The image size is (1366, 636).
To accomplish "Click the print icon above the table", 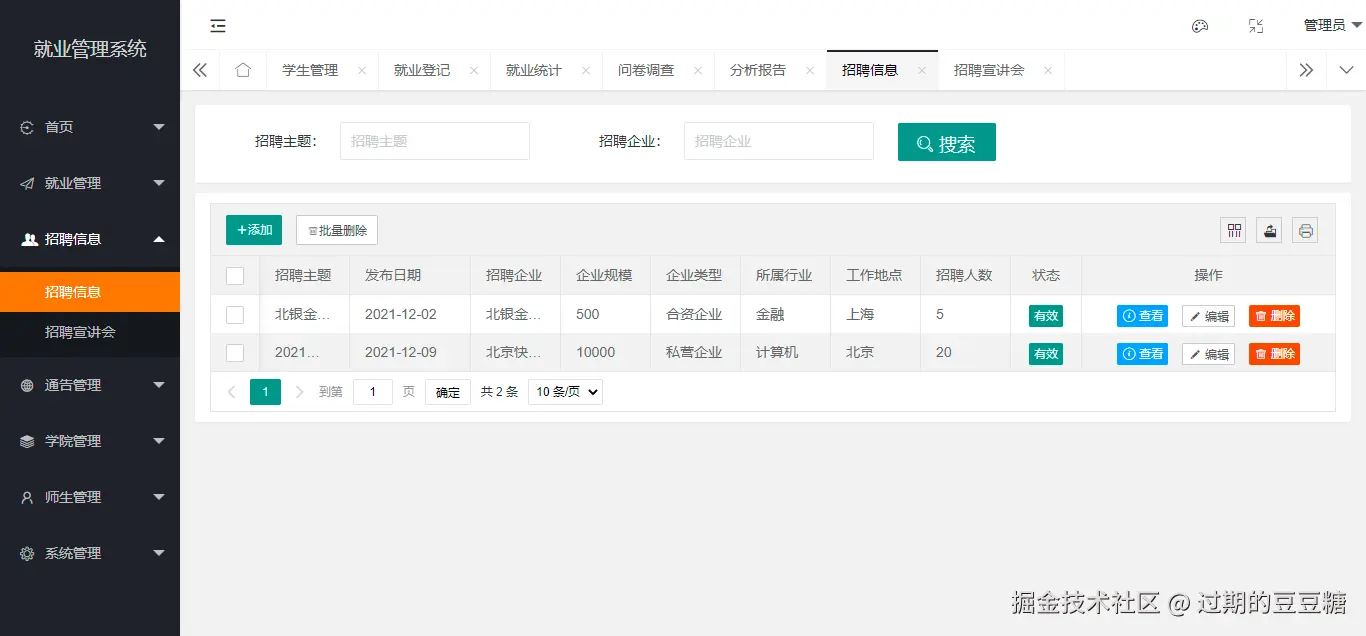I will point(1305,230).
